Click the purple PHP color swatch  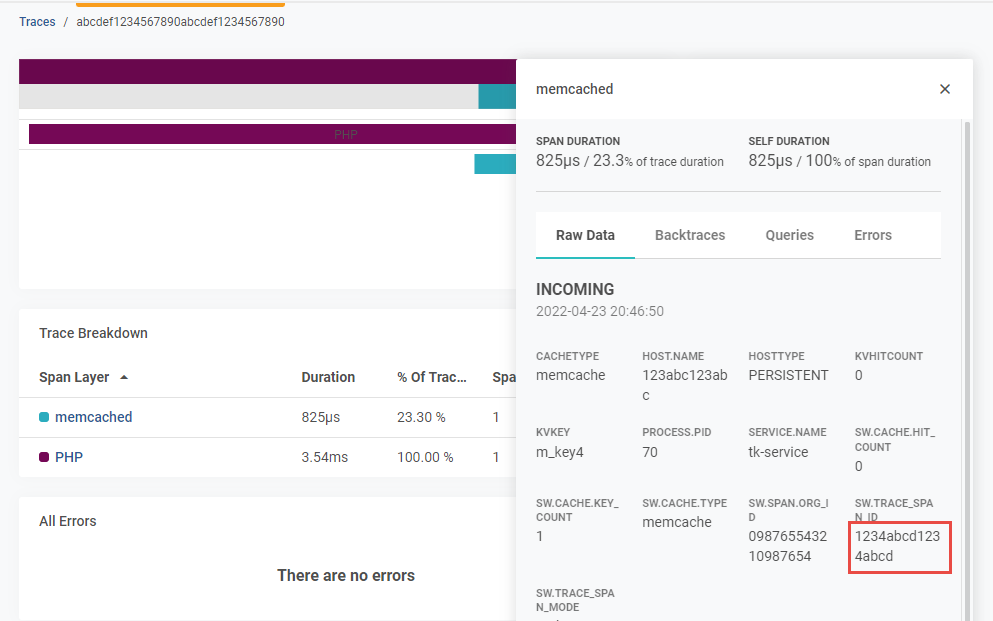click(x=44, y=458)
